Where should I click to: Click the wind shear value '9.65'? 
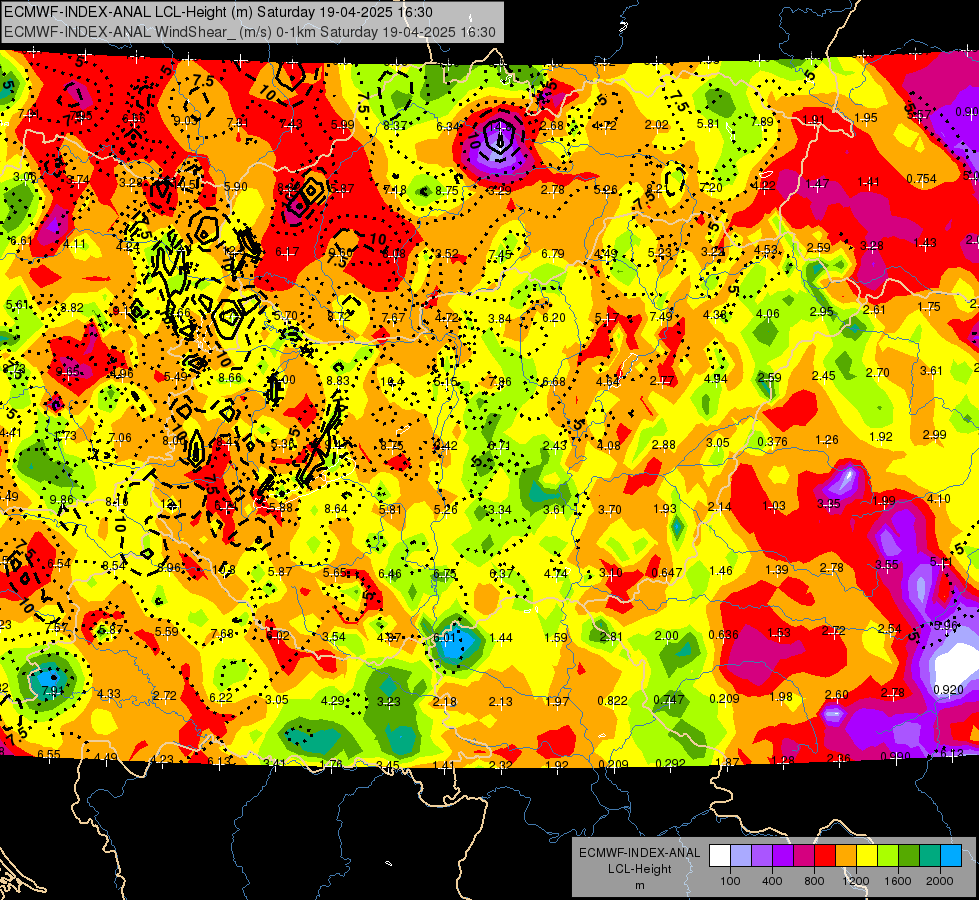[67, 372]
